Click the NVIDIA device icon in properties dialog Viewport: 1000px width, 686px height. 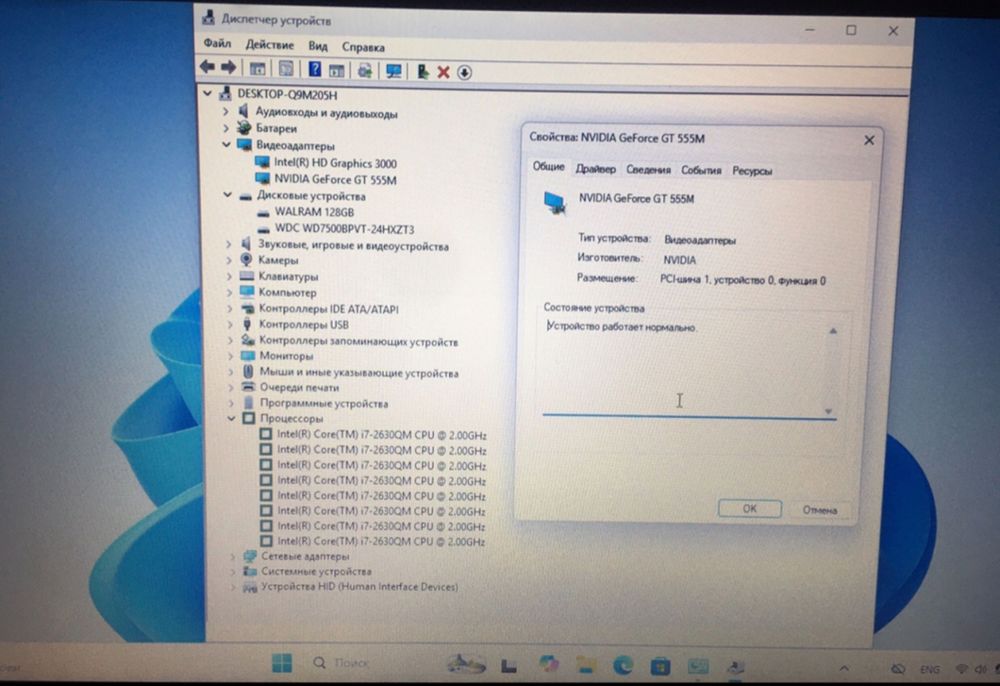pyautogui.click(x=554, y=202)
